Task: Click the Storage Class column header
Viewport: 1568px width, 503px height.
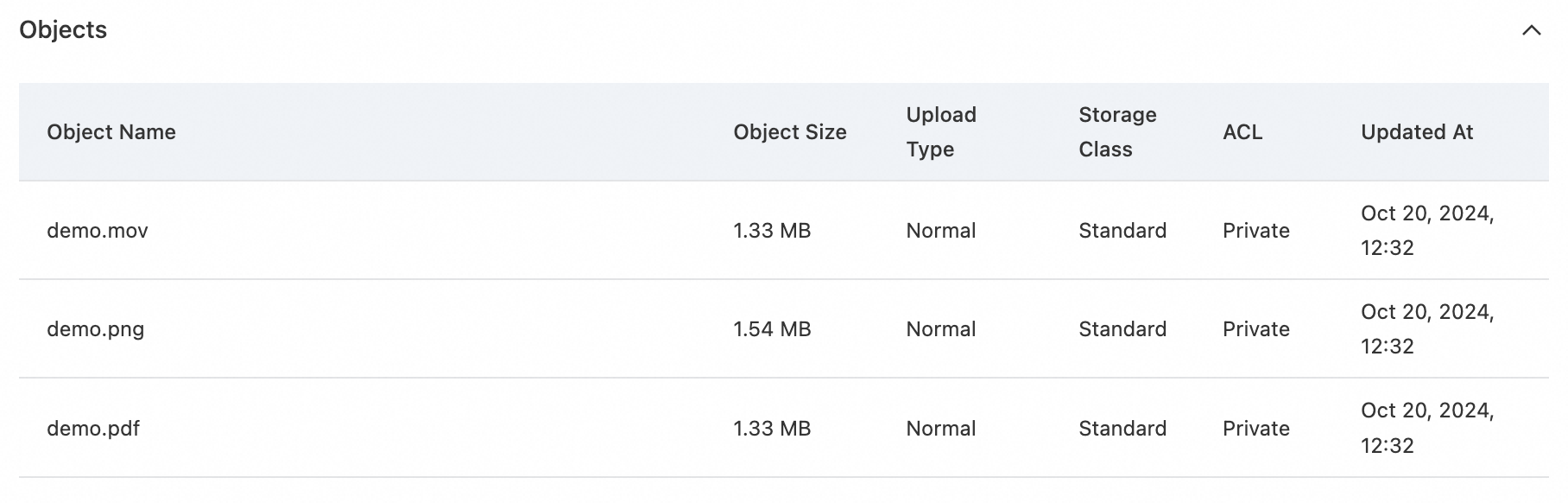Action: coord(1116,132)
